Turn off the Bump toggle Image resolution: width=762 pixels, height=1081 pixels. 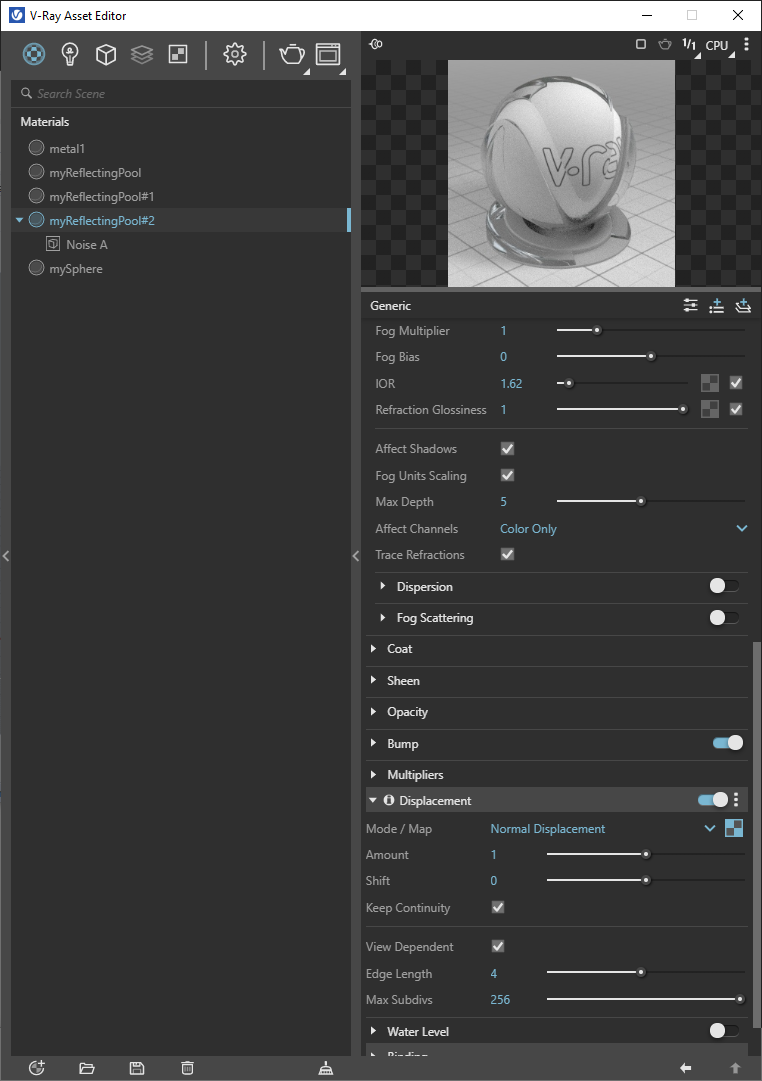728,742
